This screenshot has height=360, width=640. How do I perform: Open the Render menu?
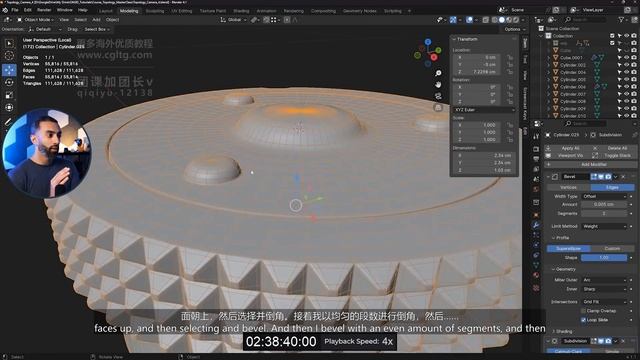click(44, 10)
